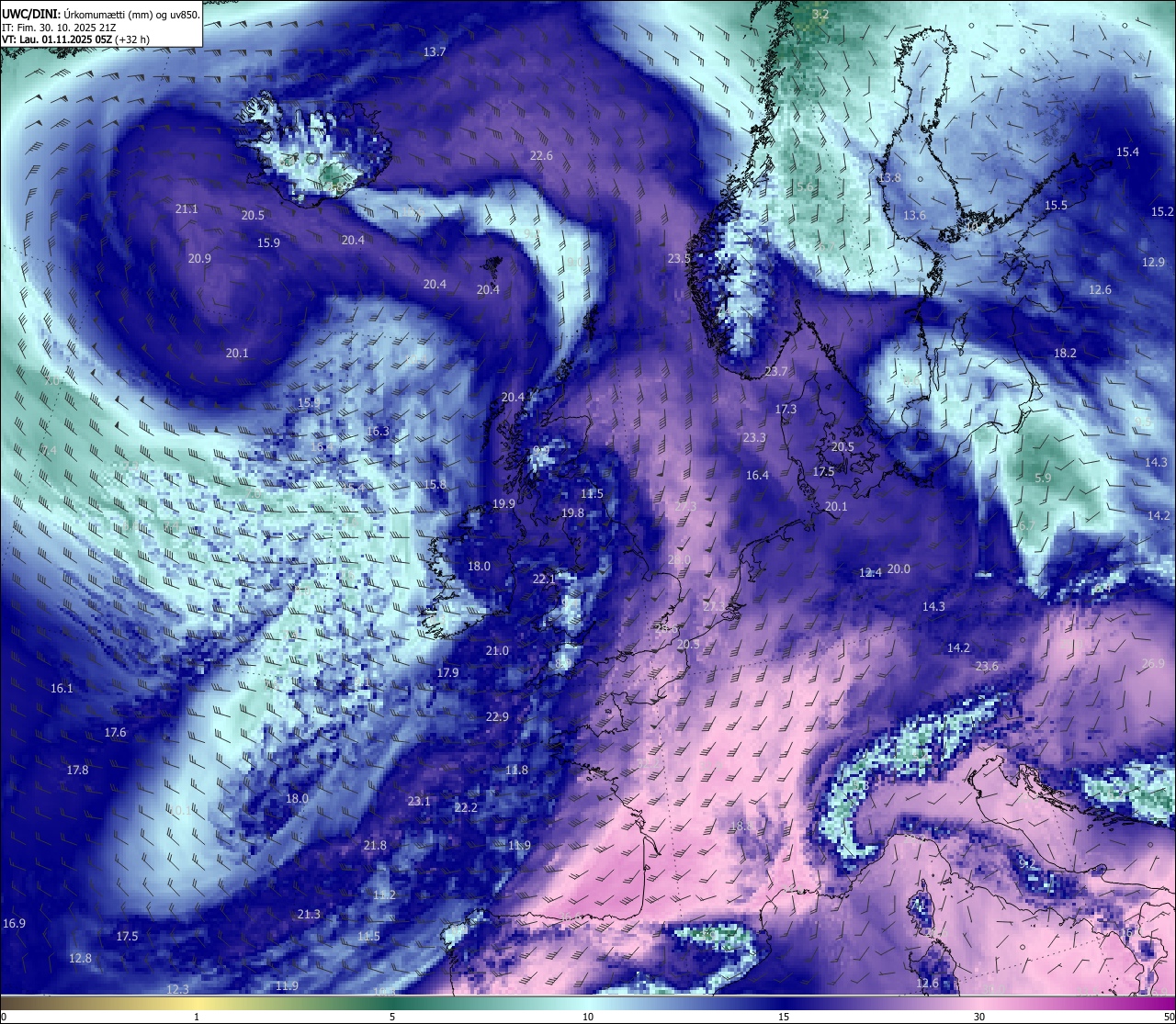Click the map value 17.3
Image resolution: width=1176 pixels, height=1024 pixels.
click(786, 410)
